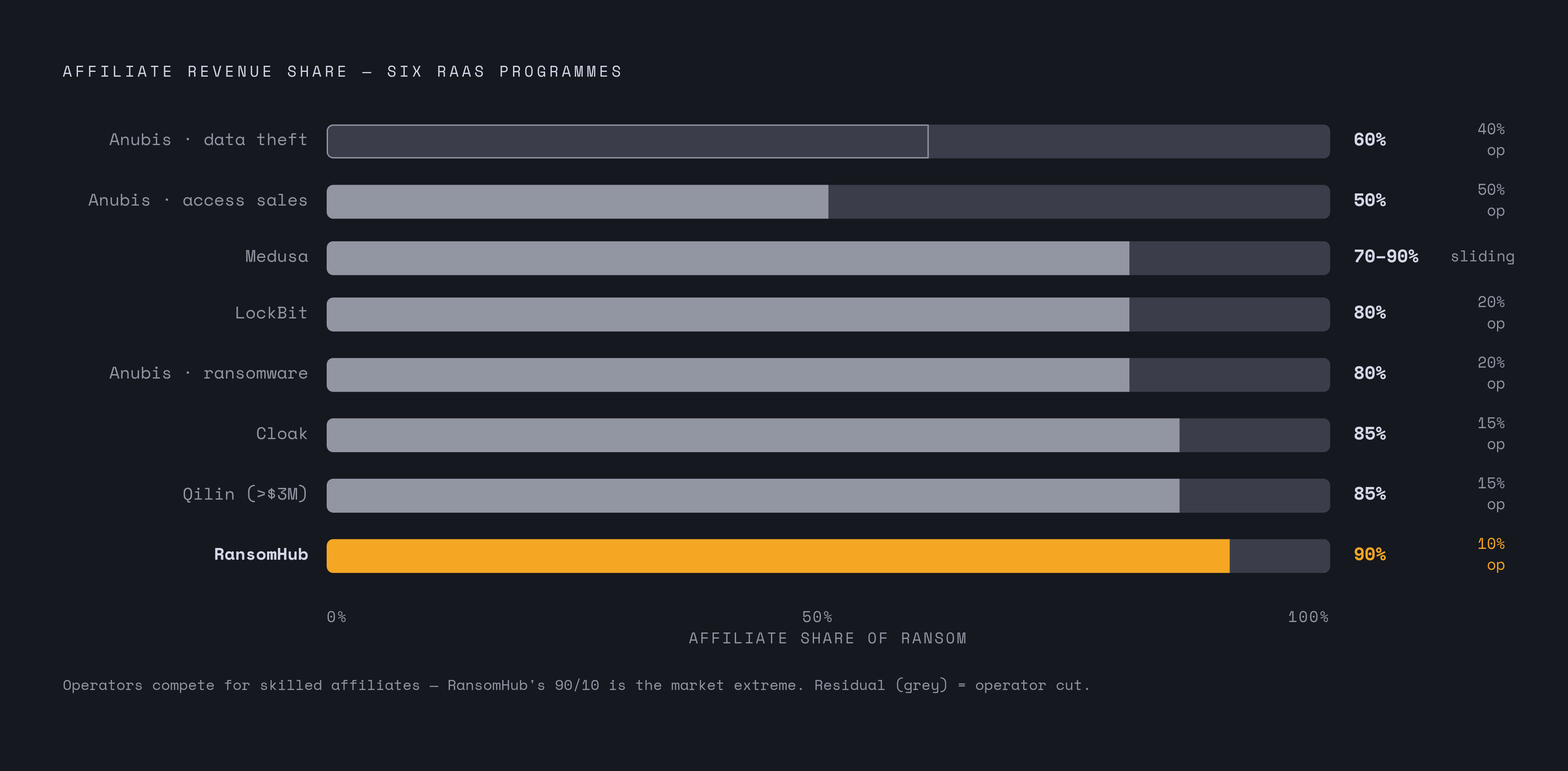The image size is (1568, 771).
Task: Click the '50% op' note on Anubis access sales row
Action: pyautogui.click(x=1491, y=200)
